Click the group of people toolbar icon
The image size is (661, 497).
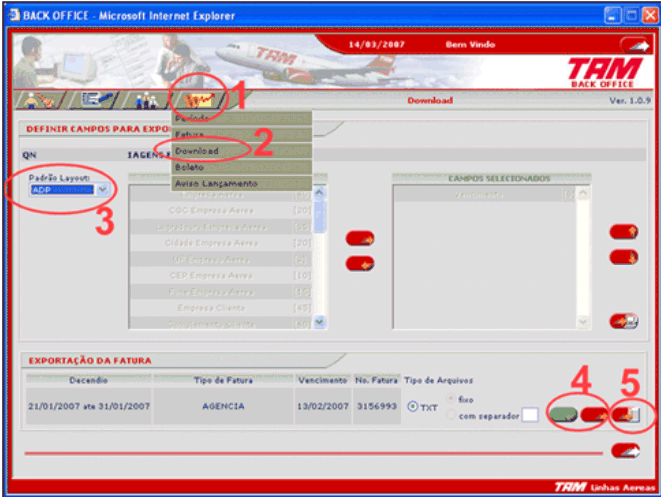pos(146,101)
